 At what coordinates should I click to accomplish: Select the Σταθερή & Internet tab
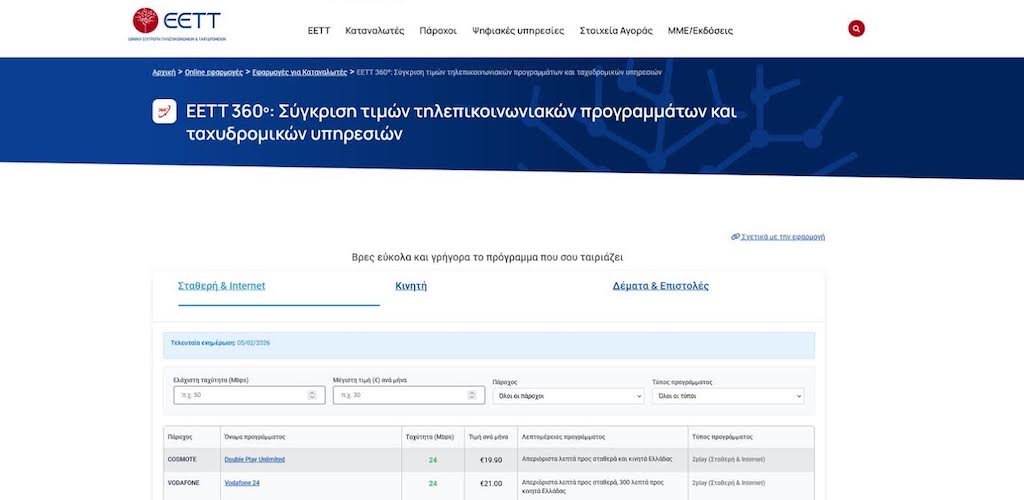point(221,286)
